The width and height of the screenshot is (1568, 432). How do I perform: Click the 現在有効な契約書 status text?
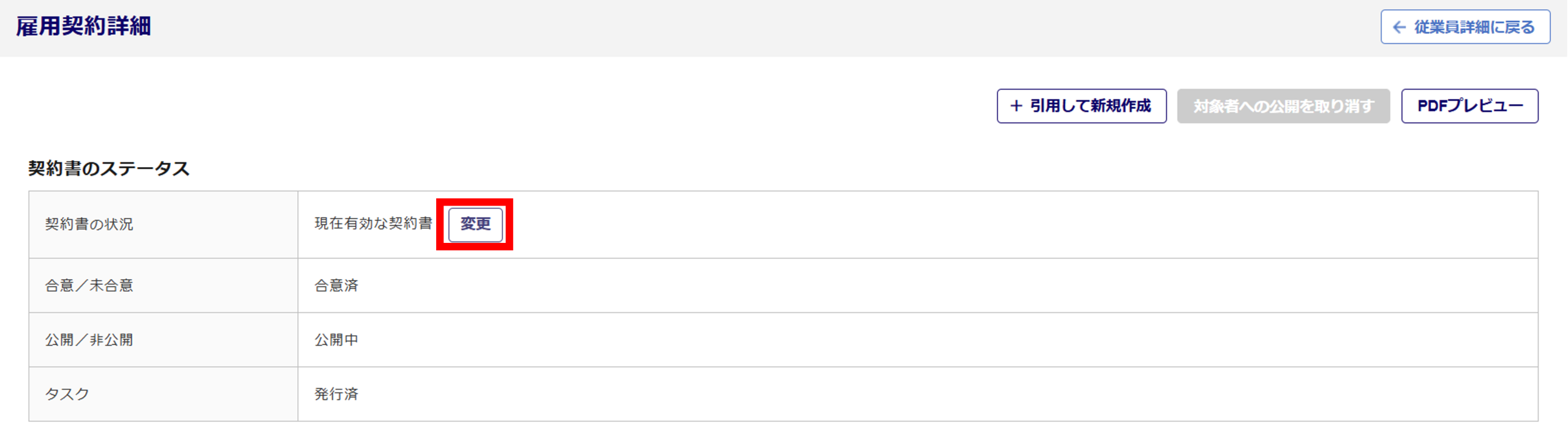pos(374,224)
